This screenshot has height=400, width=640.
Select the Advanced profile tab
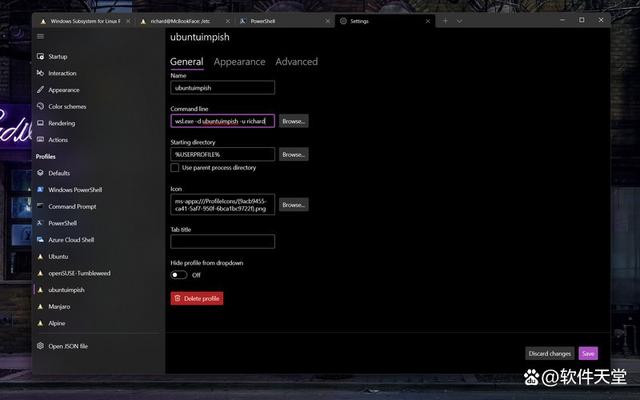(x=296, y=62)
